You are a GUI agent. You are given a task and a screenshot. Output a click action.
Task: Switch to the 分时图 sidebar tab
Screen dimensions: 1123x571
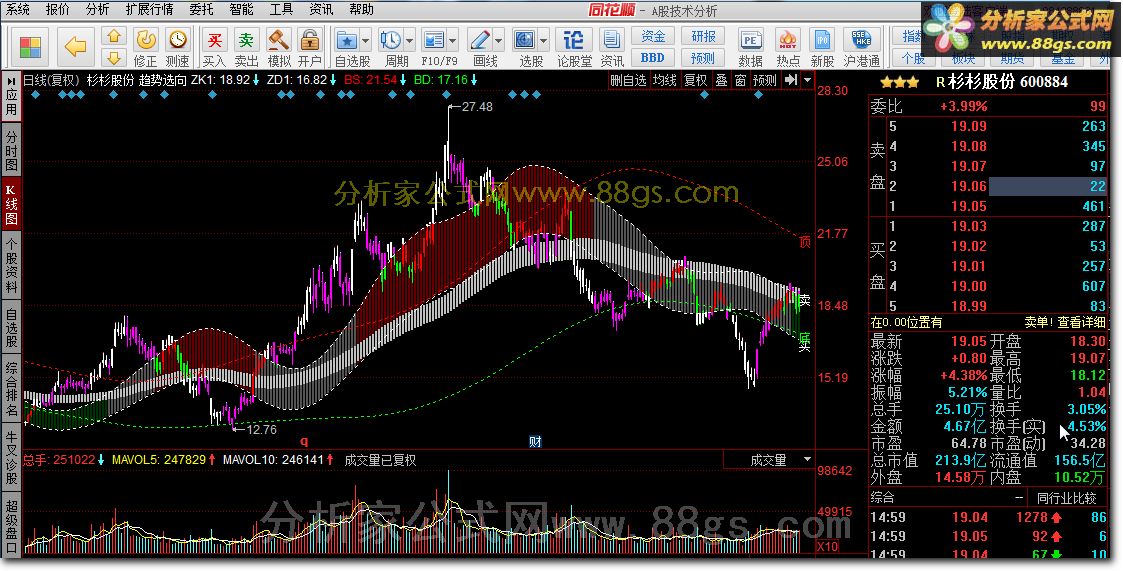[x=11, y=150]
